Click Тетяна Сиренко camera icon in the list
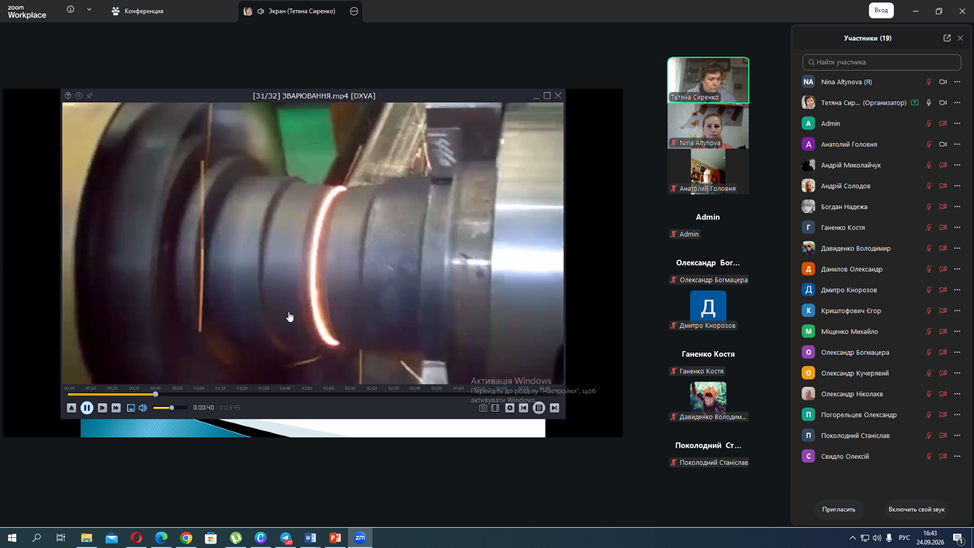The height and width of the screenshot is (548, 974). [x=943, y=103]
